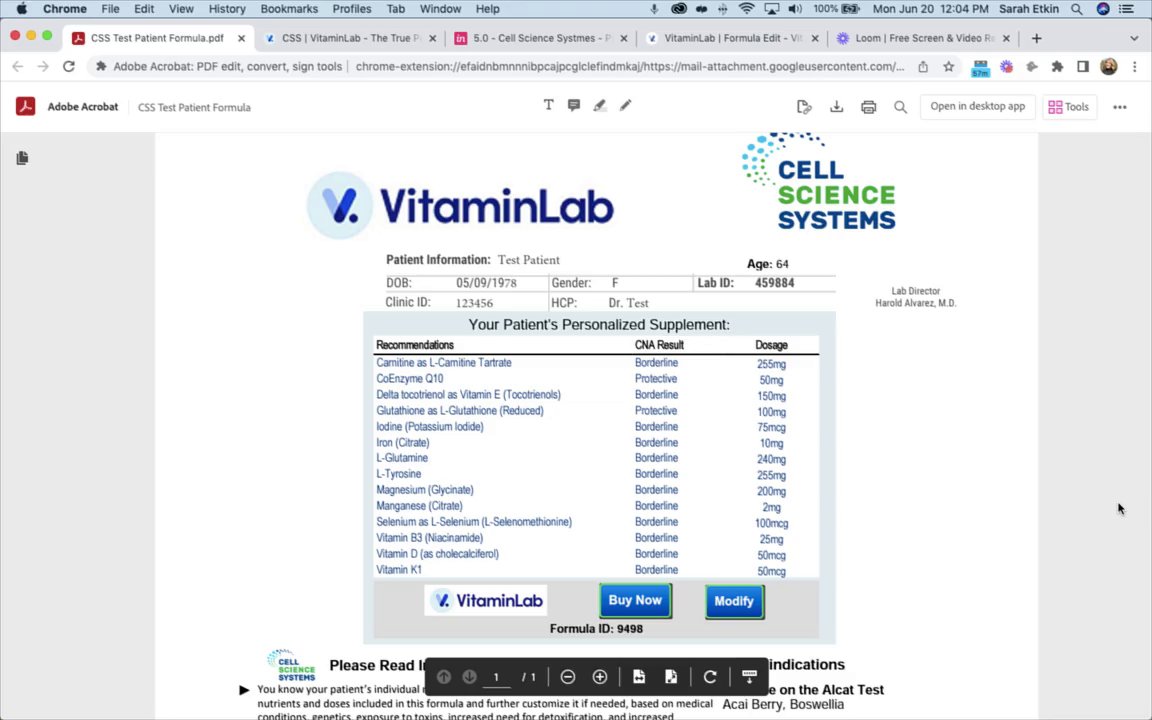This screenshot has height=720, width=1152.
Task: Click the Chrome share page icon
Action: [923, 67]
